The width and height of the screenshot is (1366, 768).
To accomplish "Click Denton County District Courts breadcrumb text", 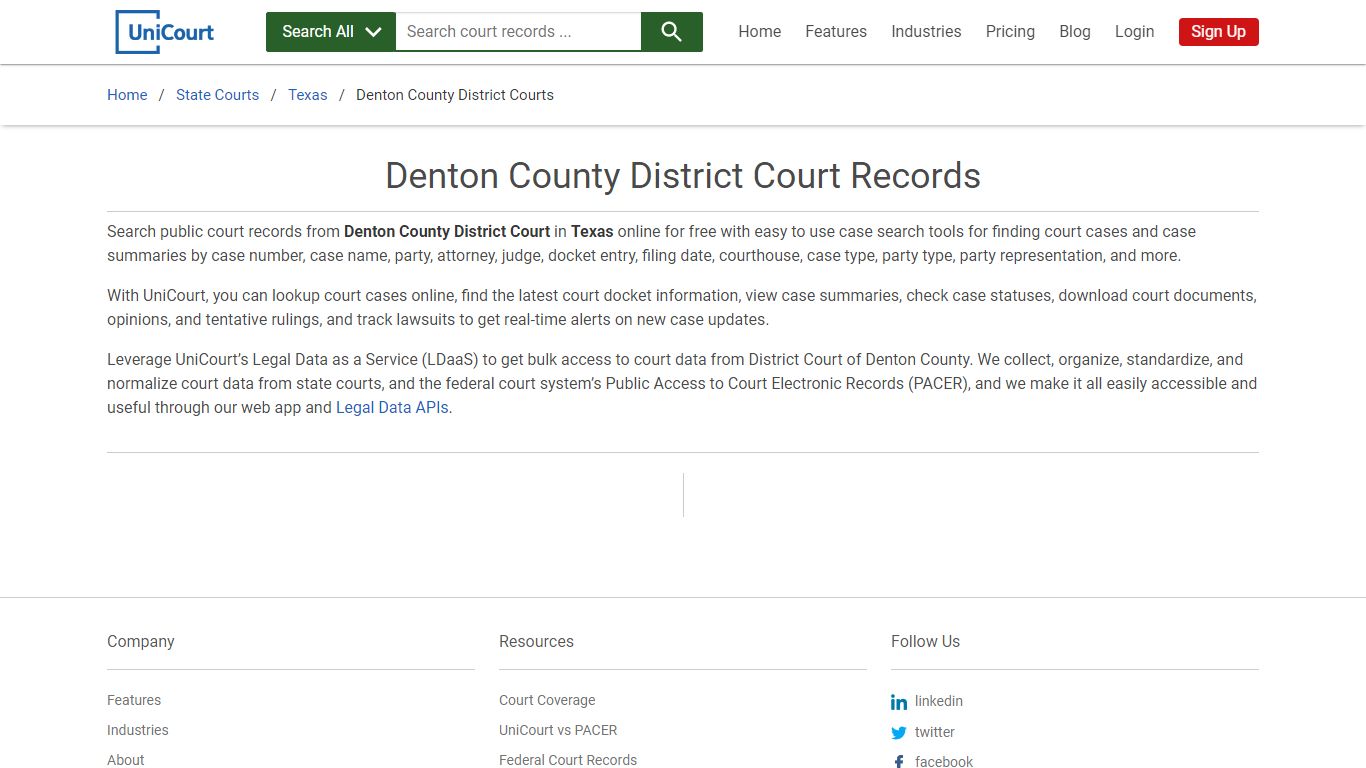I will [455, 95].
